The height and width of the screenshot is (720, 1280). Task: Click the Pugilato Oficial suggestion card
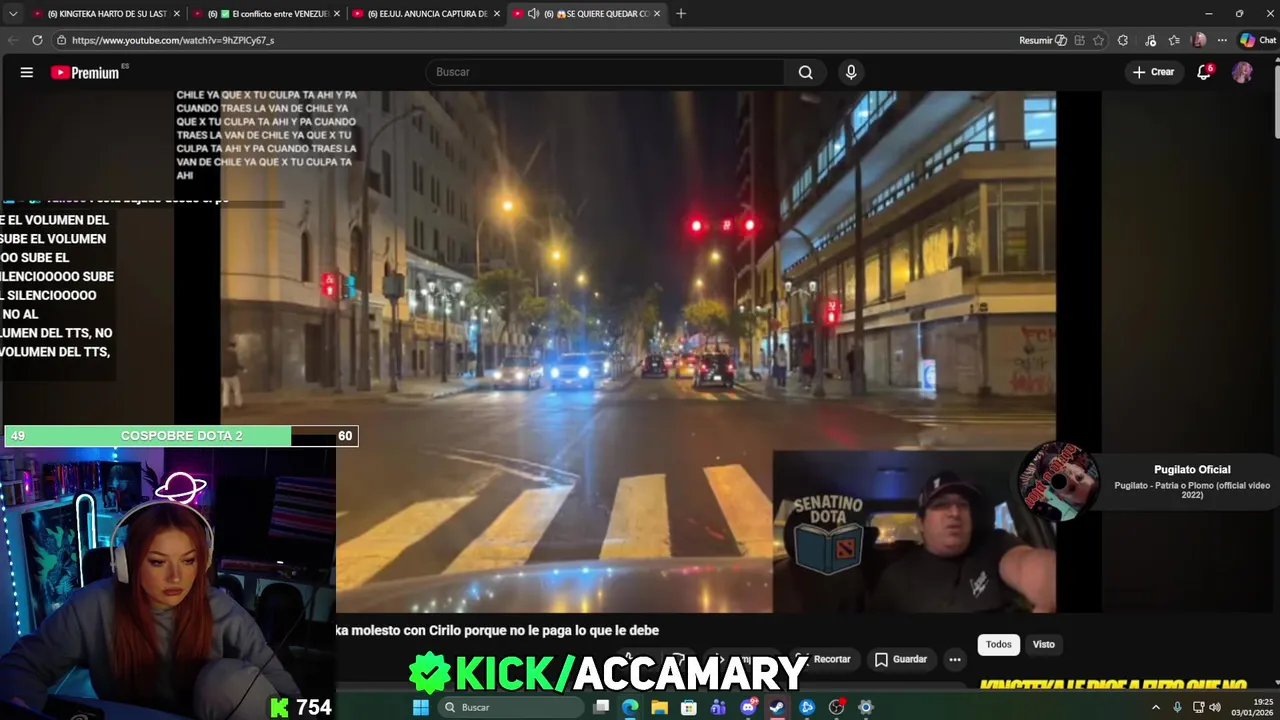pyautogui.click(x=1150, y=482)
